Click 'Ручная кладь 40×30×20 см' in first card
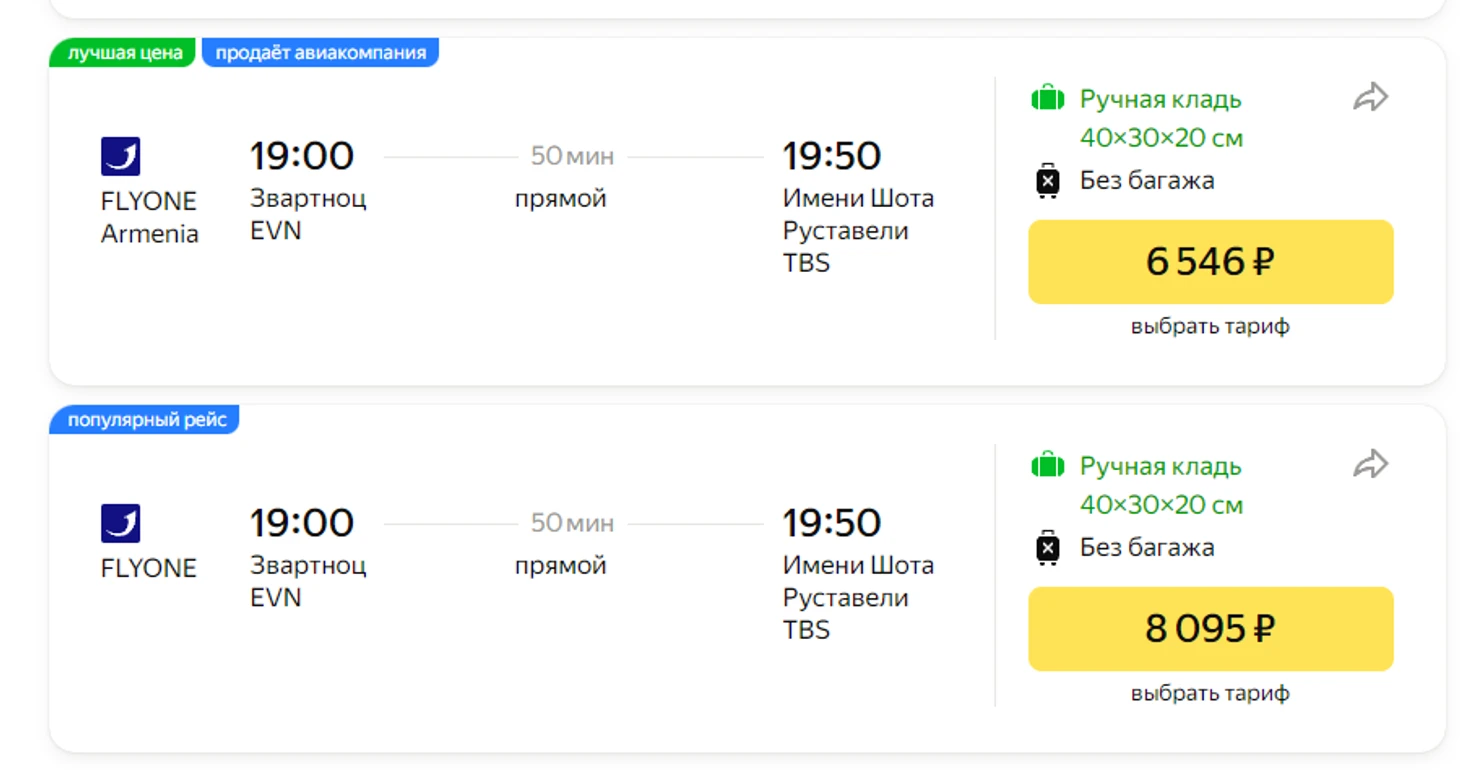 click(1161, 118)
